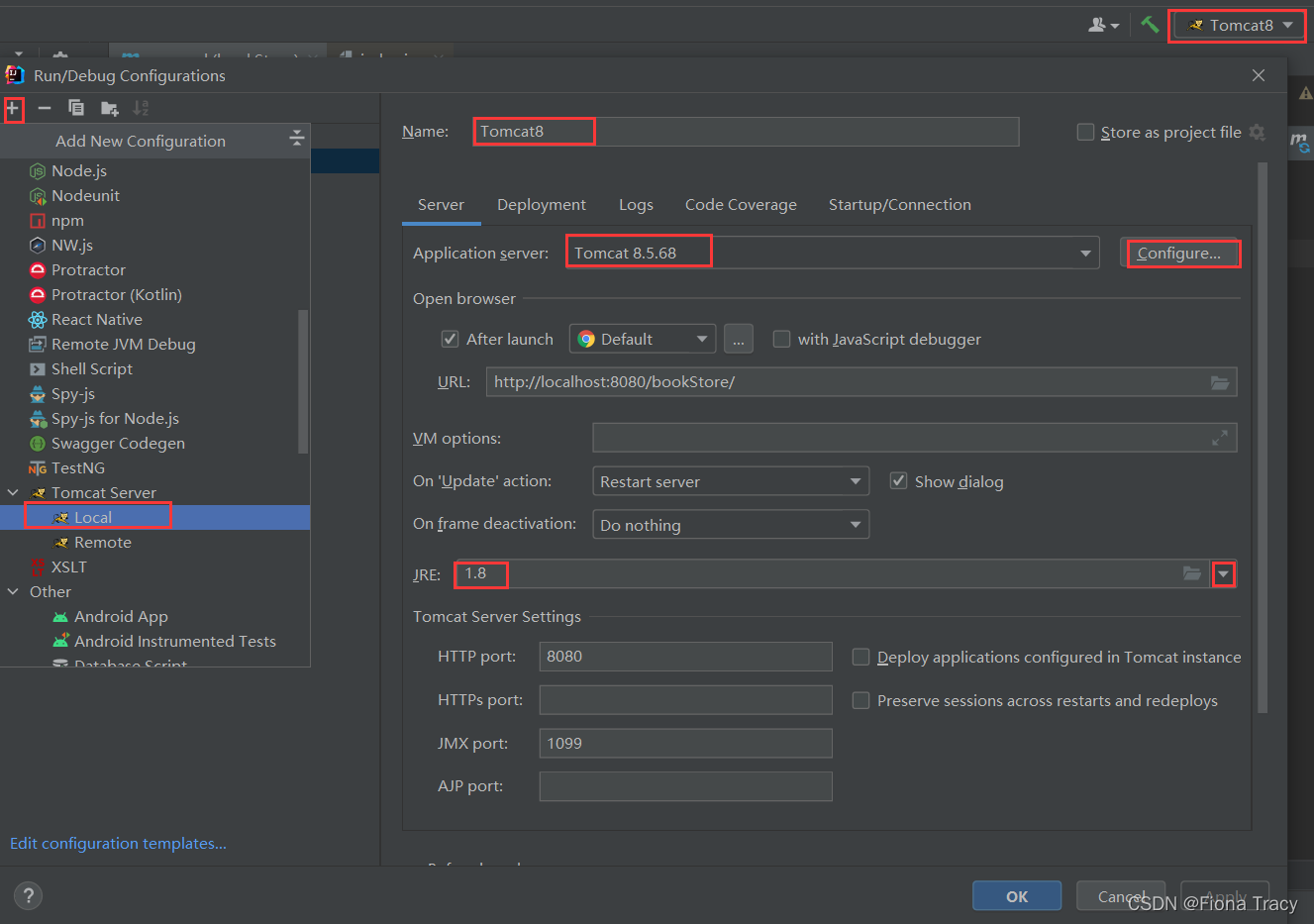The width and height of the screenshot is (1314, 924).
Task: Click the OK button
Action: [x=1017, y=895]
